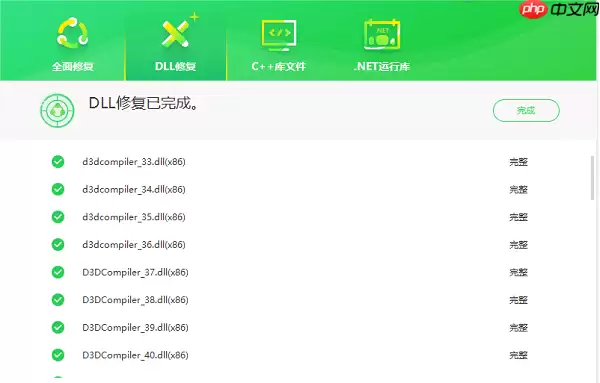Select the D3DCompiler_38.dll(x86) file name
The height and width of the screenshot is (383, 600).
tap(135, 300)
